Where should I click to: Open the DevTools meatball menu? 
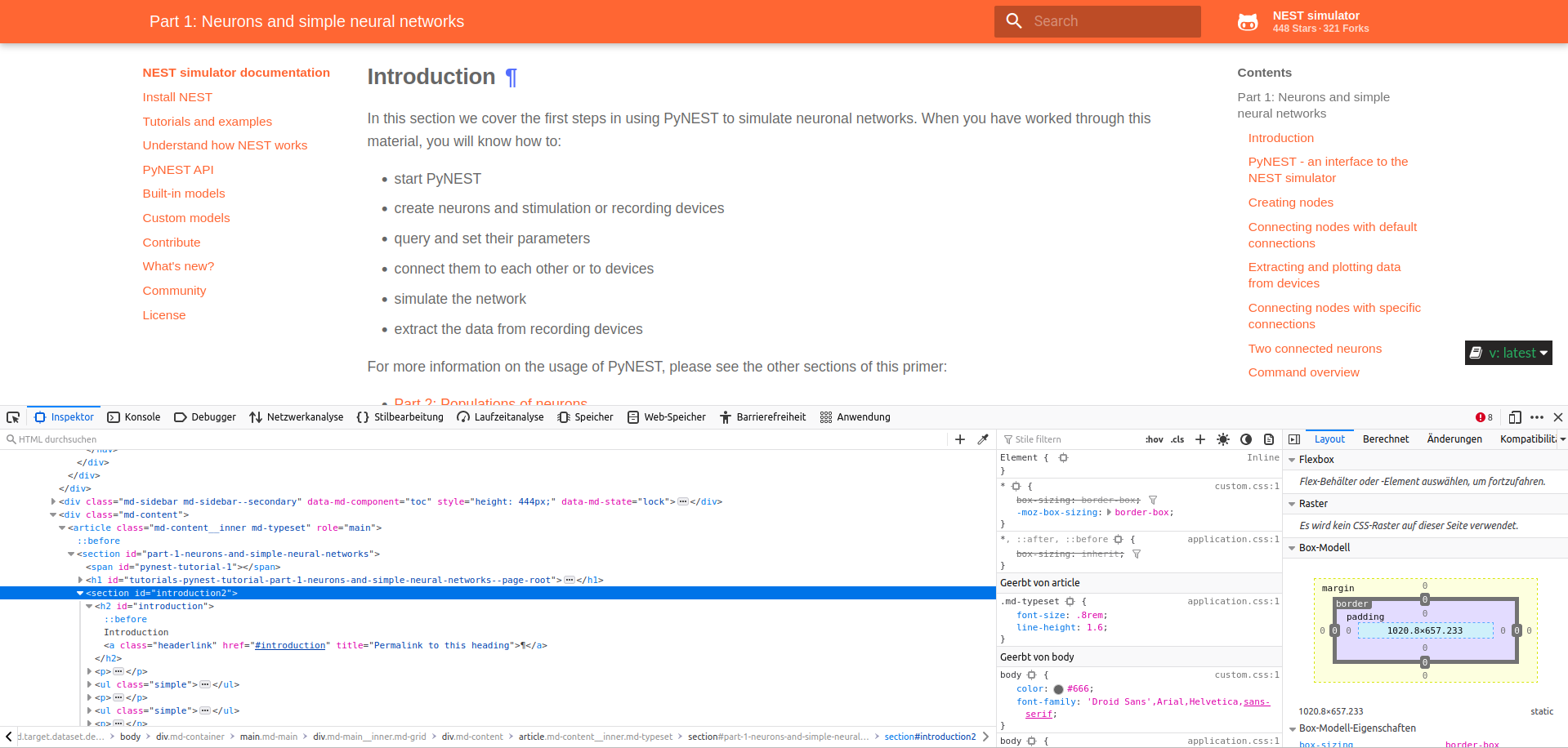(x=1537, y=417)
